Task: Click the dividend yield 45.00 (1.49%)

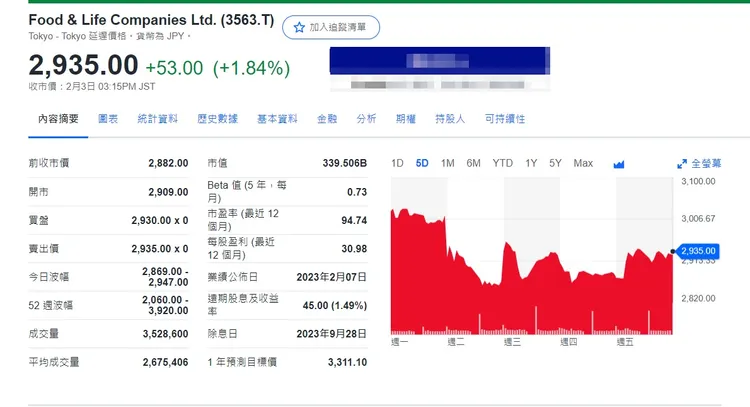Action: pos(335,305)
